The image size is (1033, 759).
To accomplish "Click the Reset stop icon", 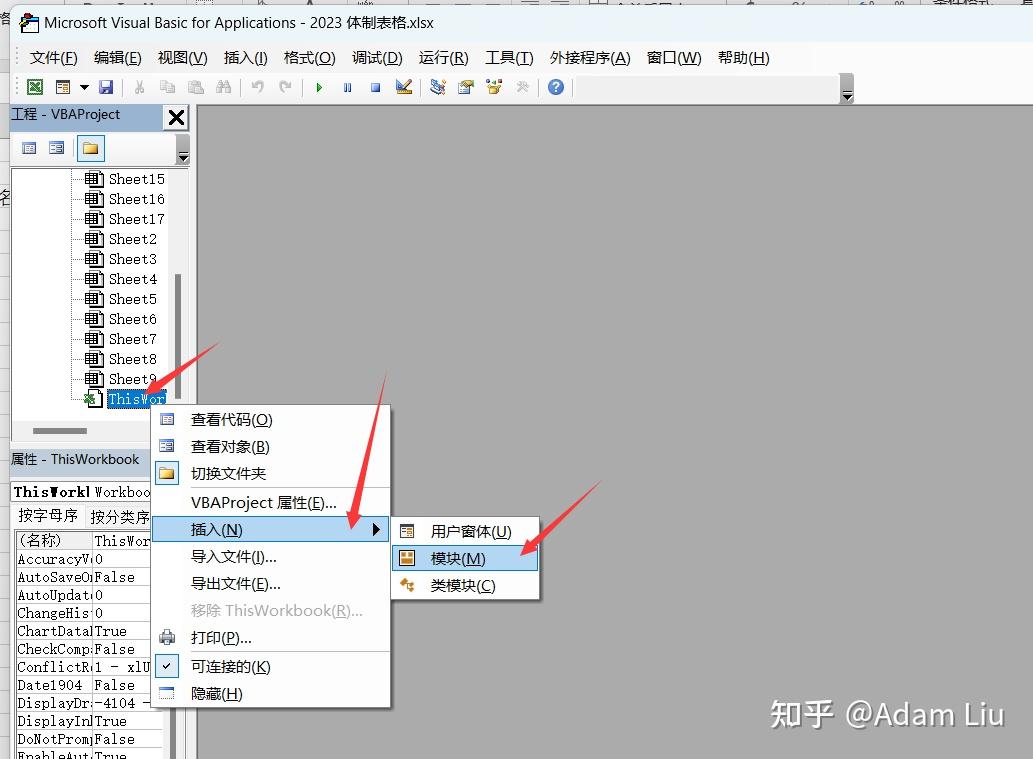I will [x=376, y=87].
